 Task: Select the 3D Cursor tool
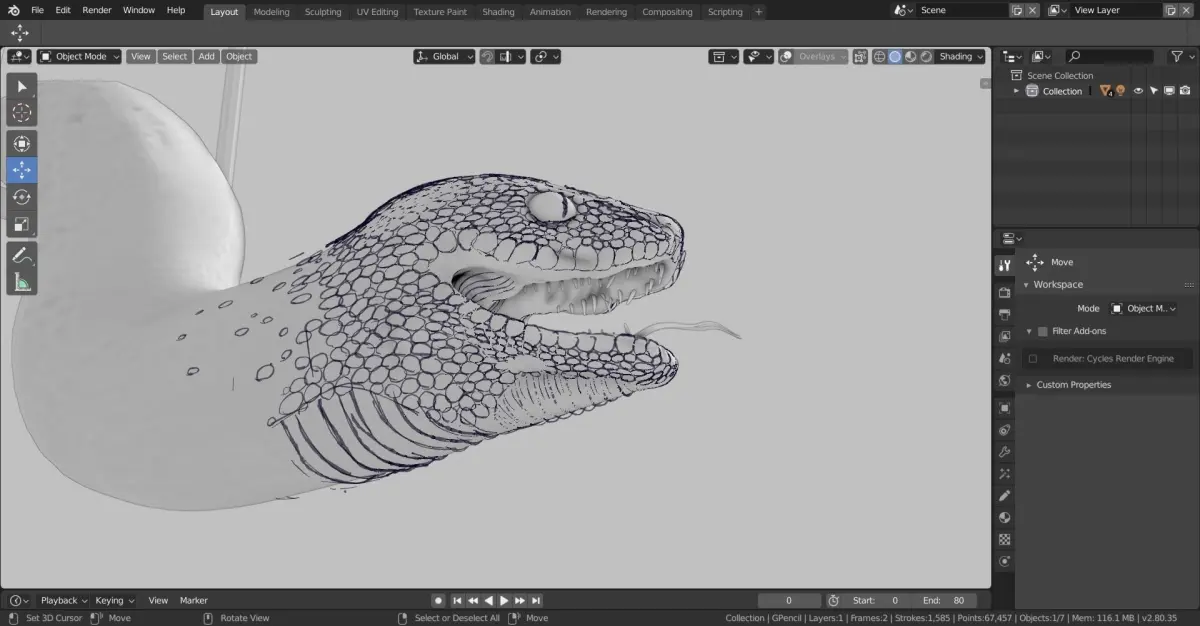[x=21, y=113]
